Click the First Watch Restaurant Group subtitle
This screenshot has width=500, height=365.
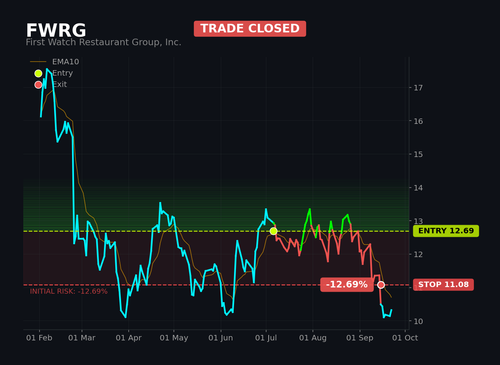tap(103, 42)
